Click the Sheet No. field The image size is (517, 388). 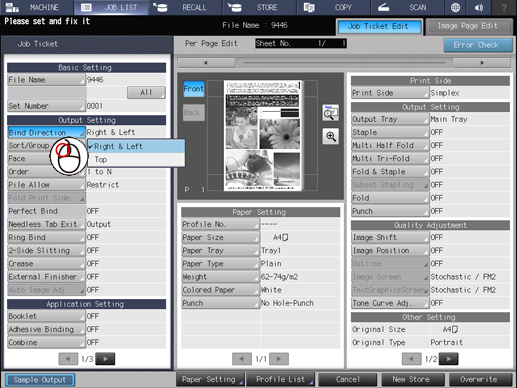(301, 43)
